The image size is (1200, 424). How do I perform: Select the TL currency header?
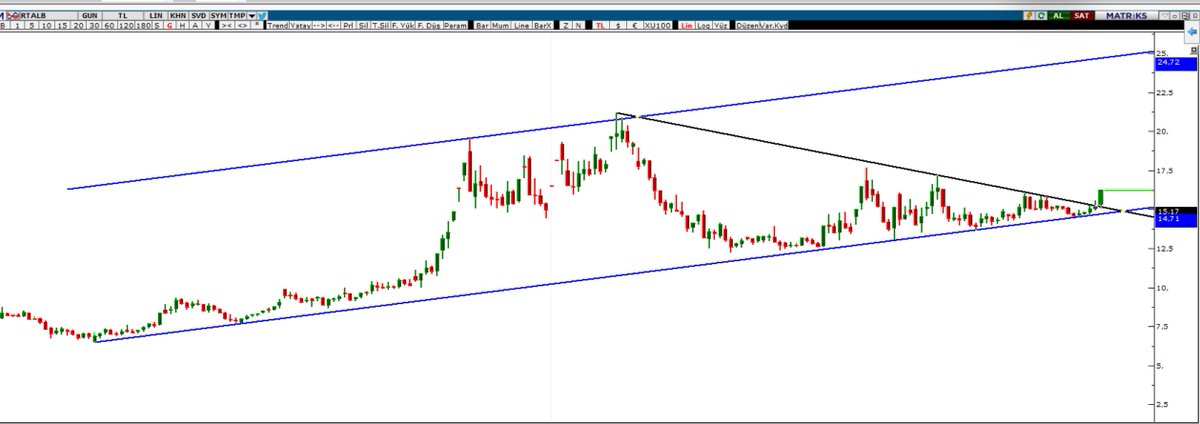point(123,16)
